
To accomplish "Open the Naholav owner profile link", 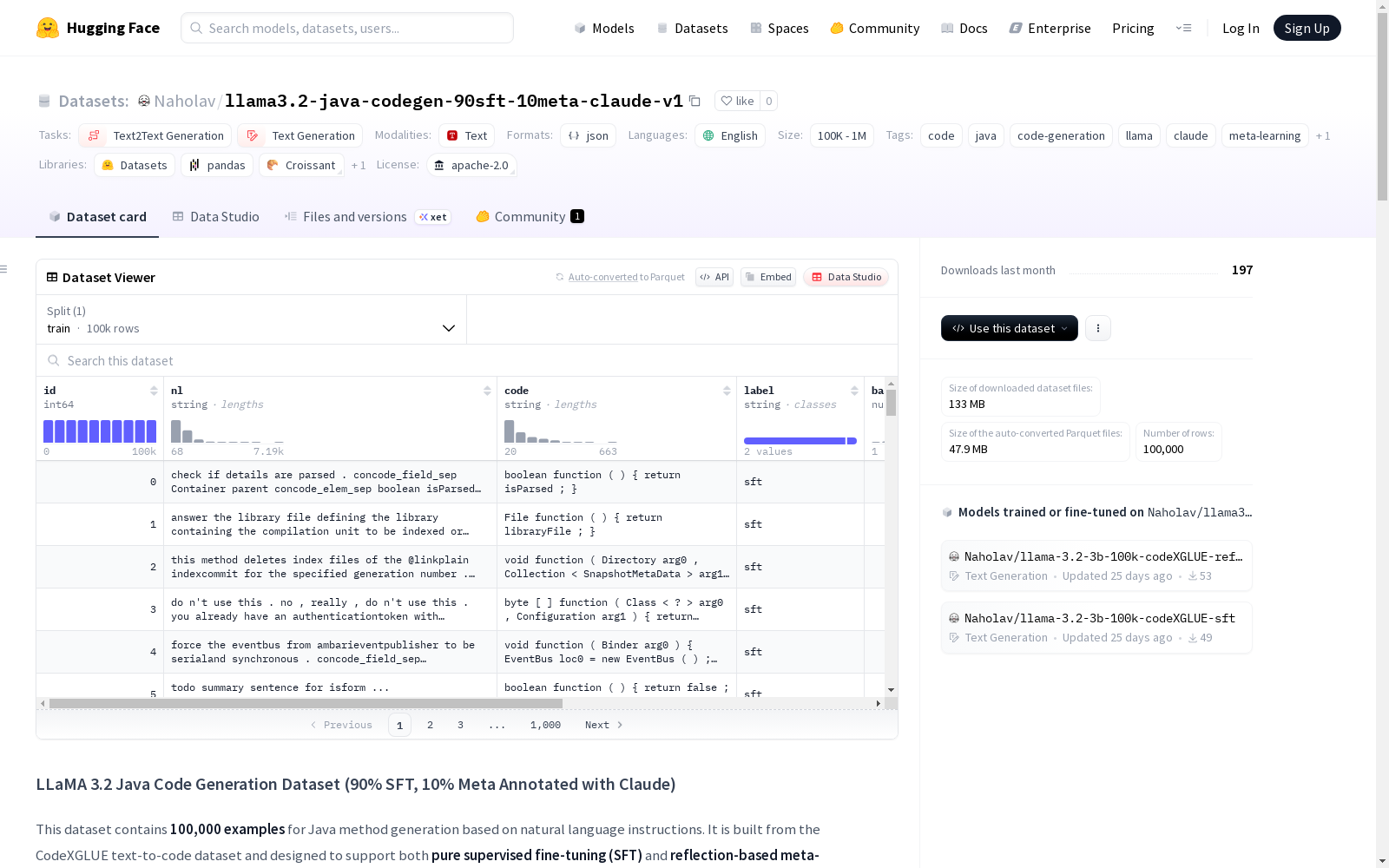I will (x=185, y=101).
